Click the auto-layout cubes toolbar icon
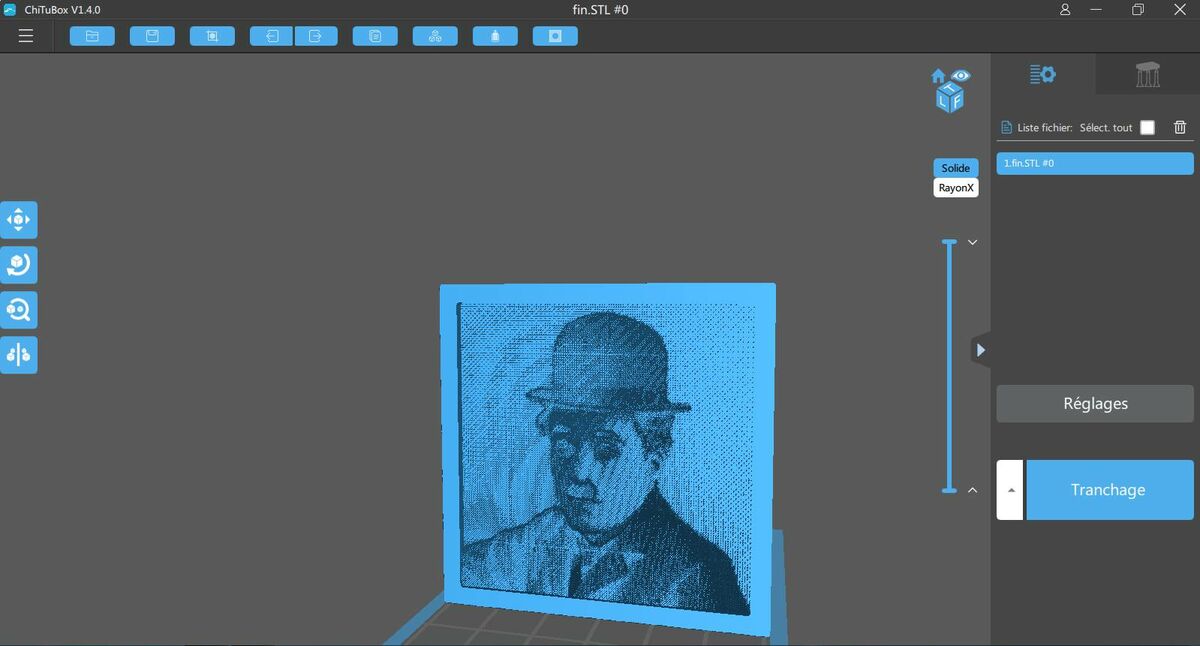Viewport: 1200px width, 646px height. pyautogui.click(x=435, y=36)
